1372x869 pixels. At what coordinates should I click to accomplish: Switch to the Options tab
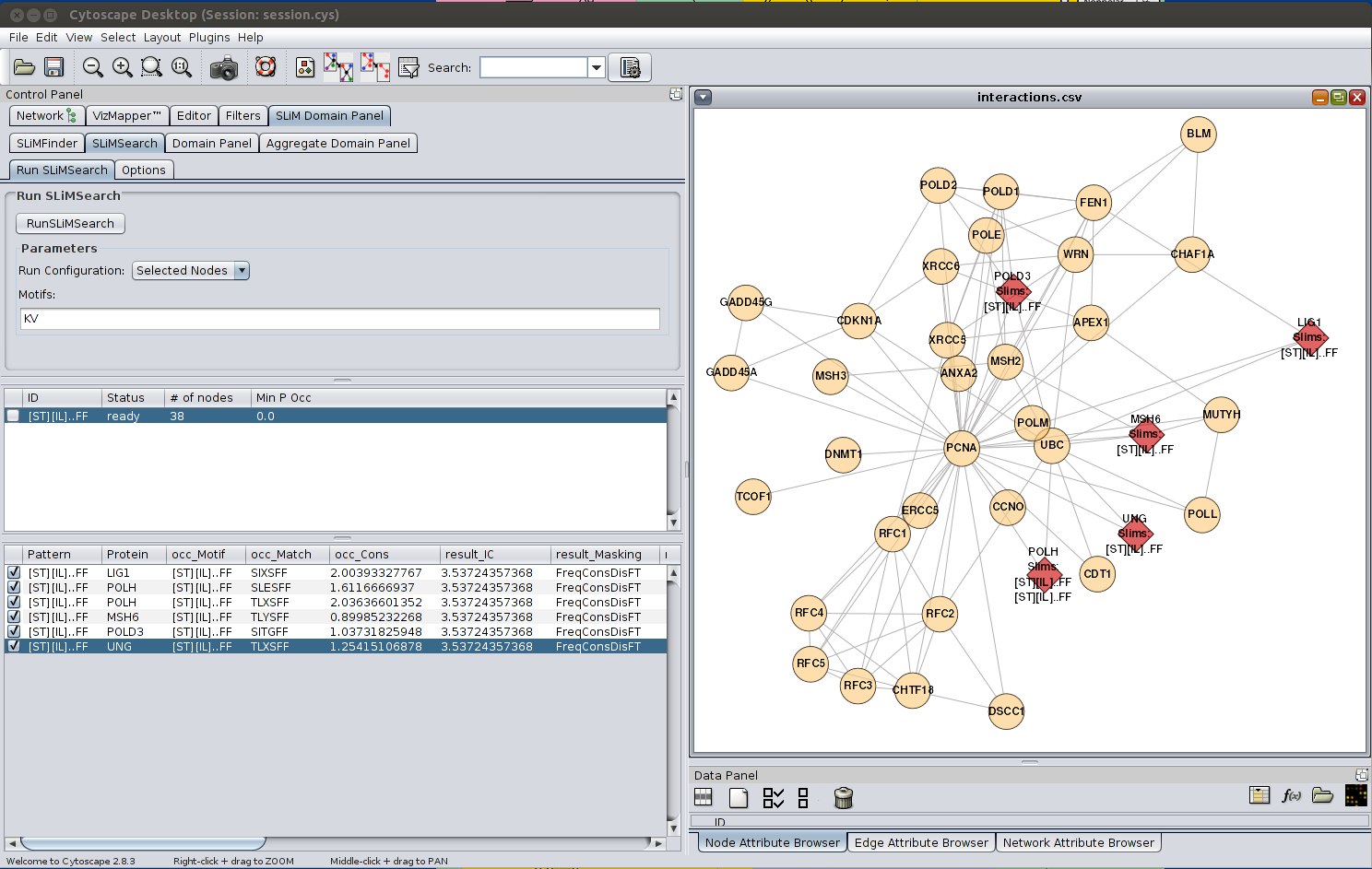pyautogui.click(x=144, y=170)
